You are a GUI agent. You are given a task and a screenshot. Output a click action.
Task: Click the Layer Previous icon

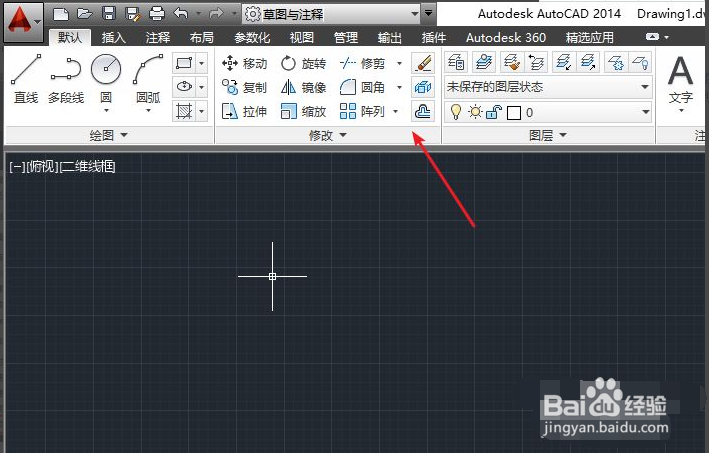[536, 62]
